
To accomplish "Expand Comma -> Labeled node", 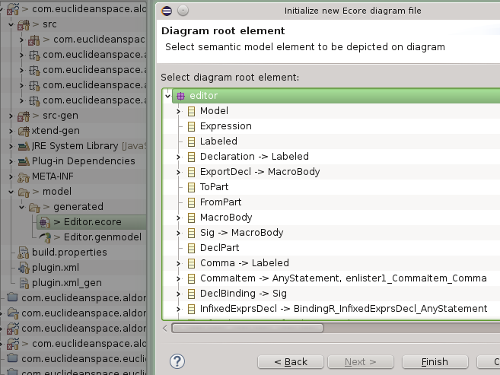I will pos(178,263).
